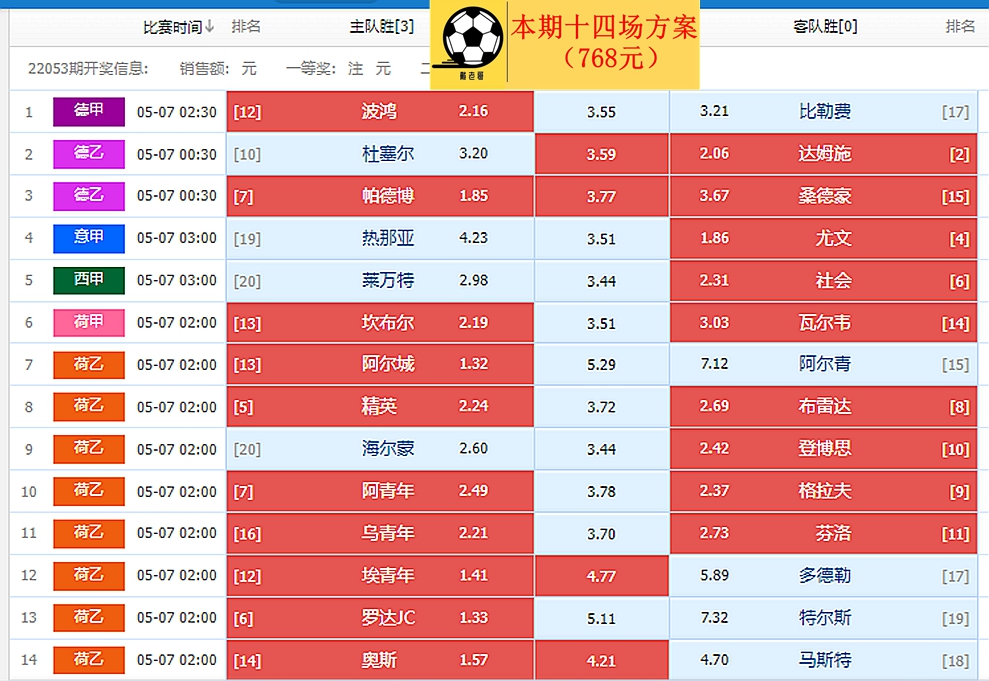Click the green 西甲 league badge
Viewport: 989px width, 681px height.
pyautogui.click(x=89, y=281)
